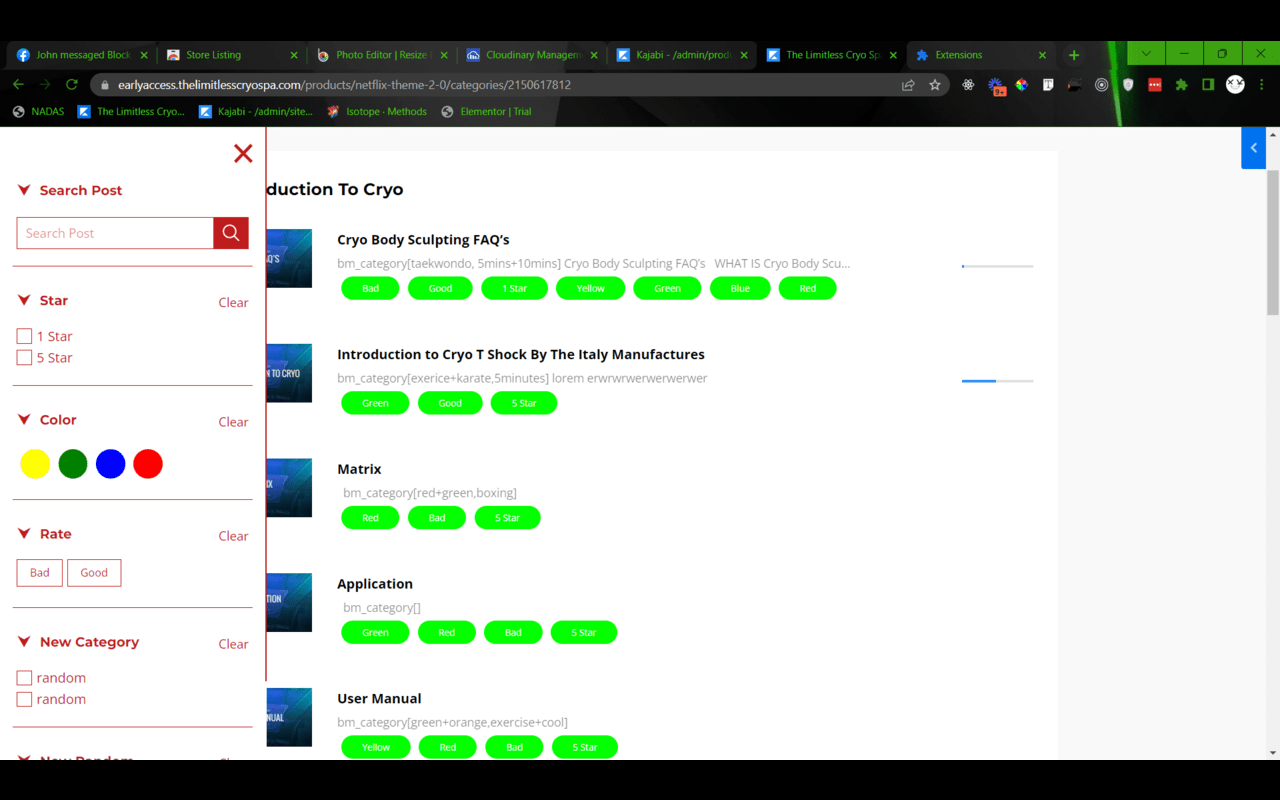Pick the red color swatch
The image size is (1280, 800).
coord(148,464)
